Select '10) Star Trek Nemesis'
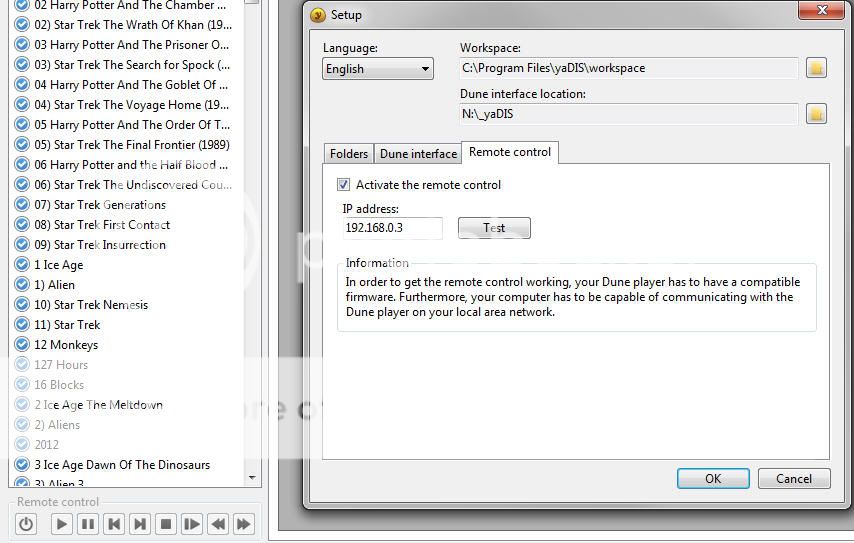This screenshot has width=854, height=543. click(x=91, y=305)
